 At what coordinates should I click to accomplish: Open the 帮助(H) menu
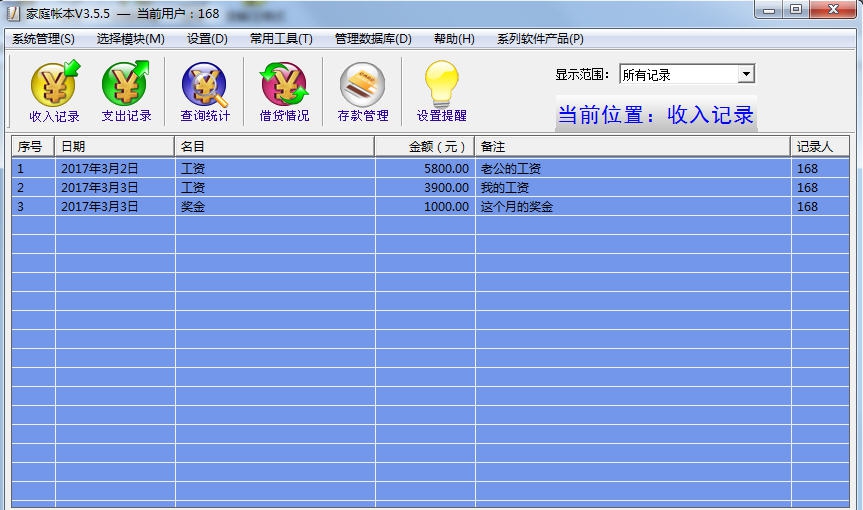[454, 39]
